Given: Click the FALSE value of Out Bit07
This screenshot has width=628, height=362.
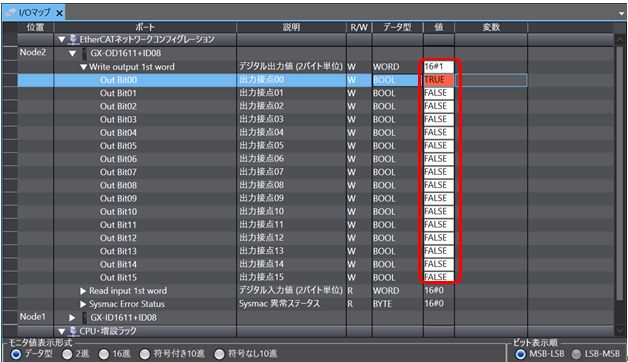Looking at the screenshot, I should coord(439,172).
